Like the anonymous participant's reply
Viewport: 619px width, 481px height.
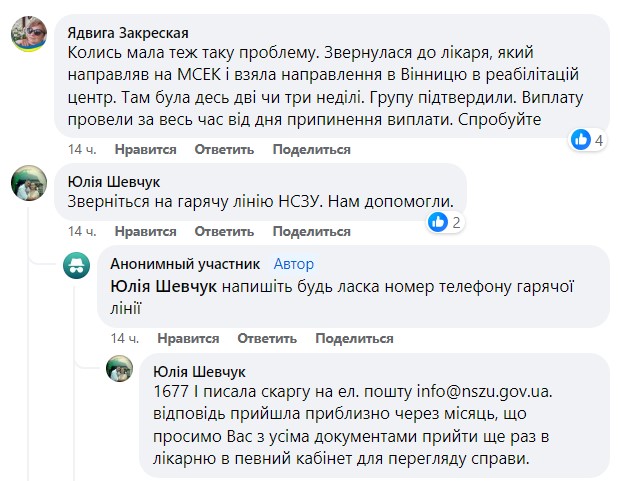coord(188,338)
